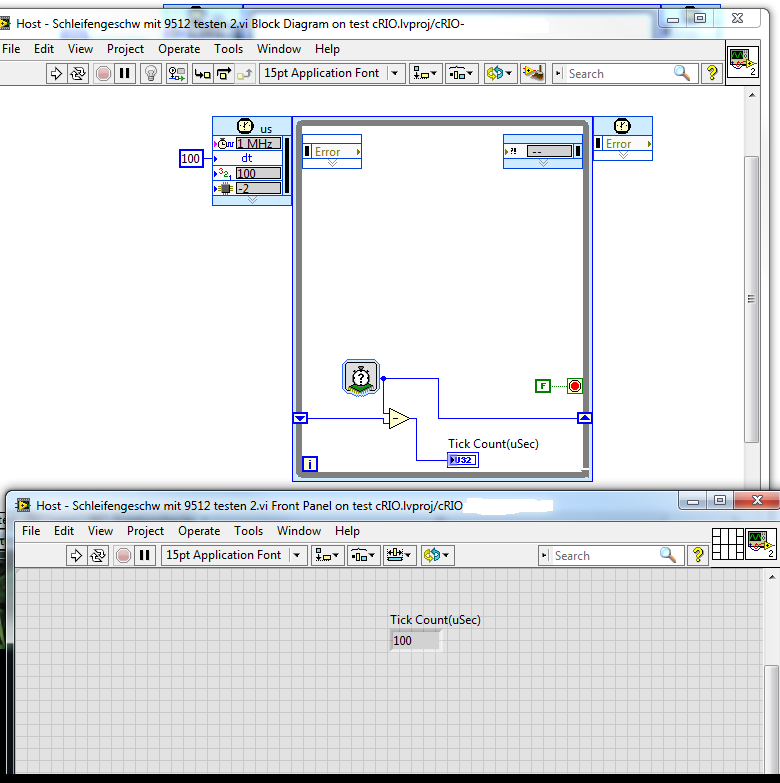This screenshot has width=780, height=783.
Task: Click Run Continuously in Front Panel toolbar
Action: coord(98,555)
